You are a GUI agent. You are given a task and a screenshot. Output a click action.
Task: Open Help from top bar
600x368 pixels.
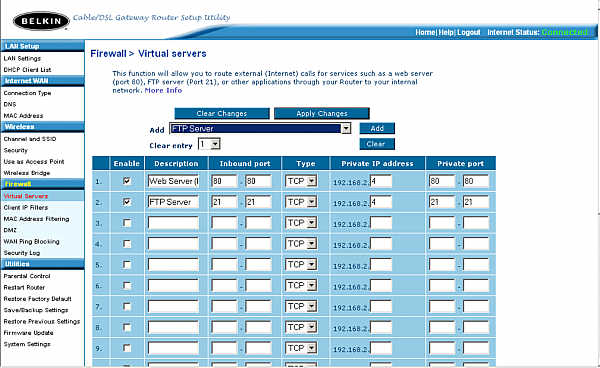446,32
